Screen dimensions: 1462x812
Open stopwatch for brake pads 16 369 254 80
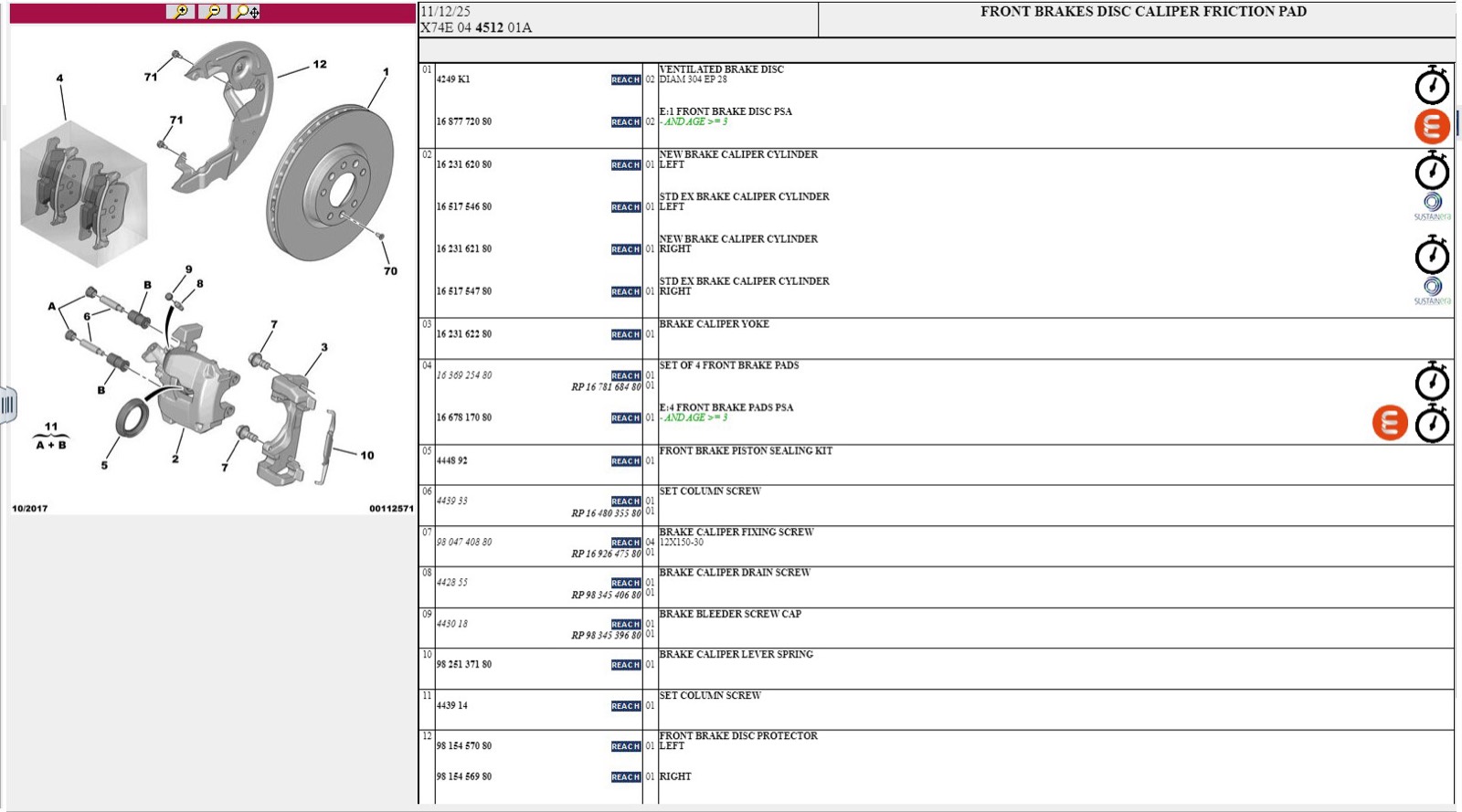pyautogui.click(x=1432, y=381)
